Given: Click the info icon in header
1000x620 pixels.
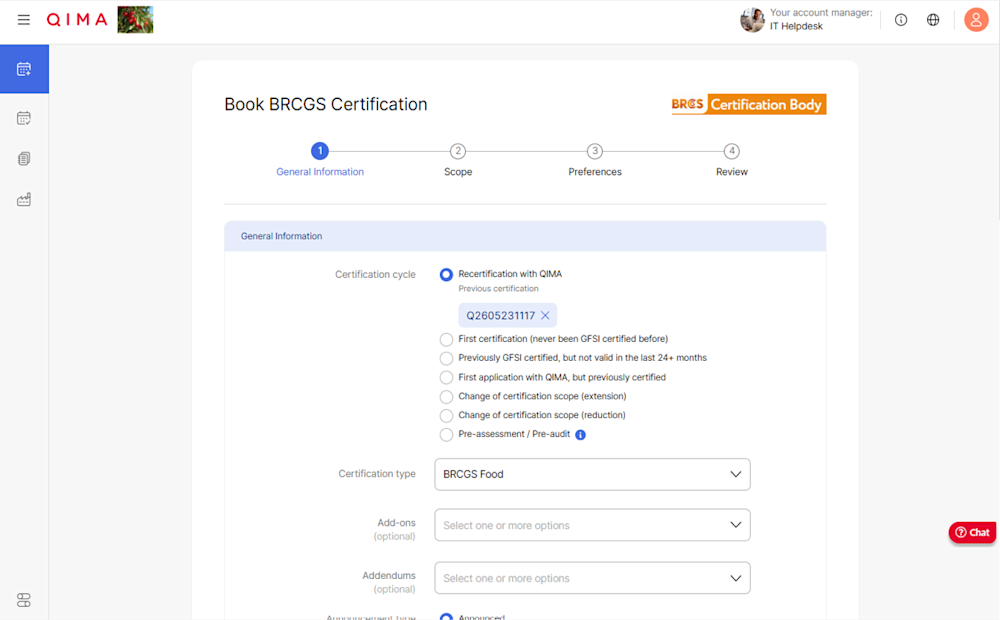Looking at the screenshot, I should 901,20.
